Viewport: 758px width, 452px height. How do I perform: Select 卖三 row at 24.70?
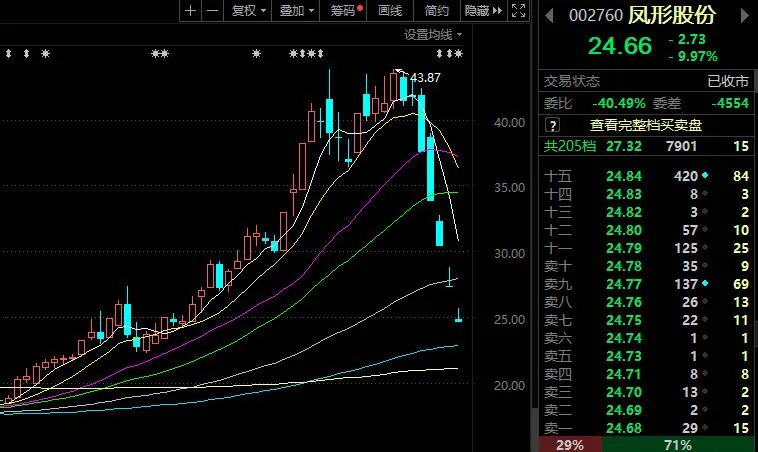[x=646, y=392]
